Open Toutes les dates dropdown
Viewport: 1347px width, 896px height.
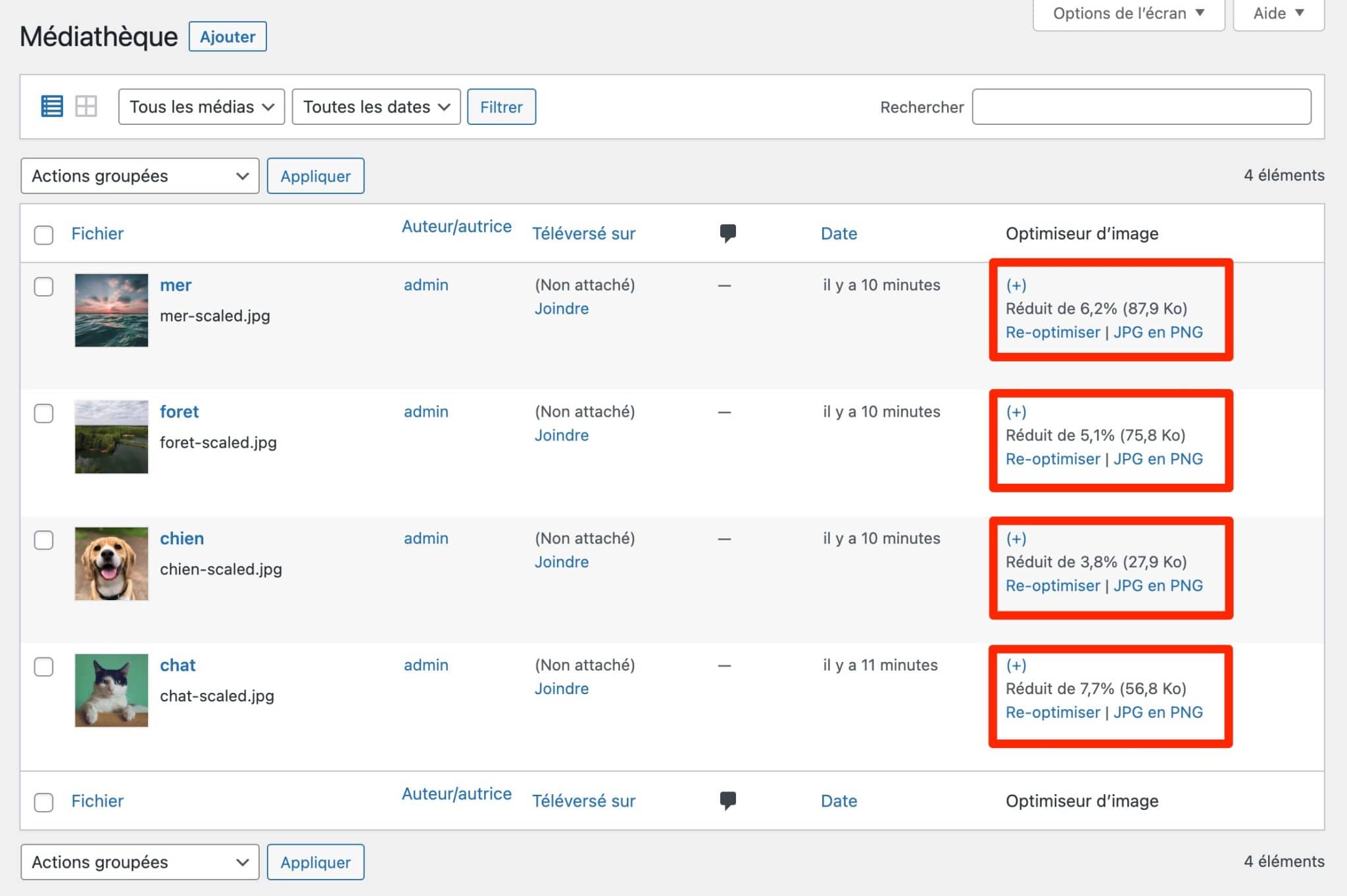click(376, 106)
